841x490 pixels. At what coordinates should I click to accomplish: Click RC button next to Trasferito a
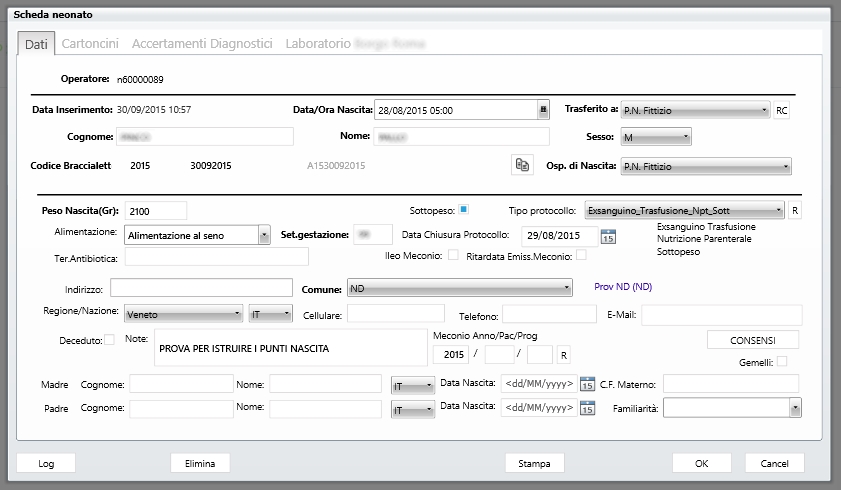782,110
